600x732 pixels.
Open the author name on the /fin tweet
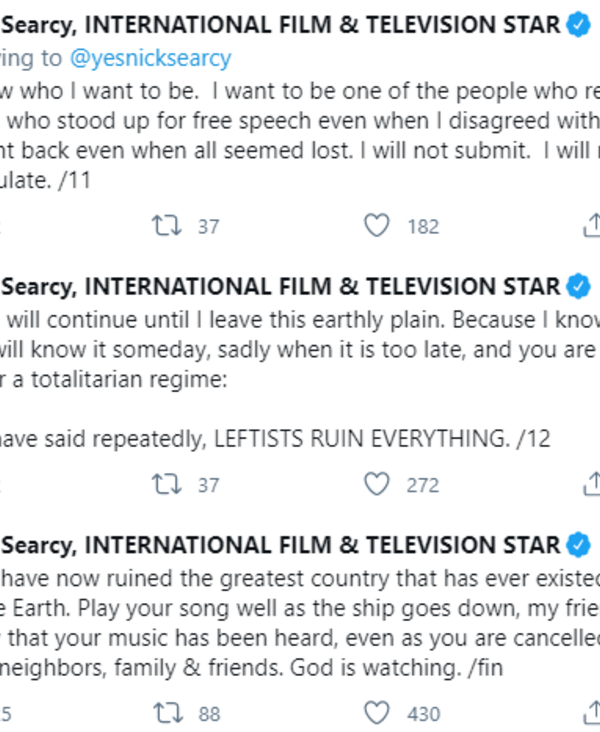[x=280, y=546]
